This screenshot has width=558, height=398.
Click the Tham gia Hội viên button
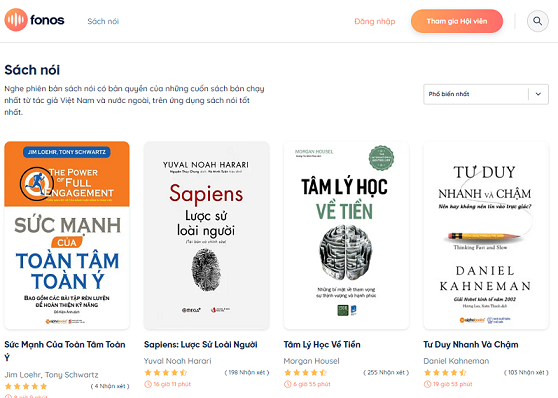[457, 21]
